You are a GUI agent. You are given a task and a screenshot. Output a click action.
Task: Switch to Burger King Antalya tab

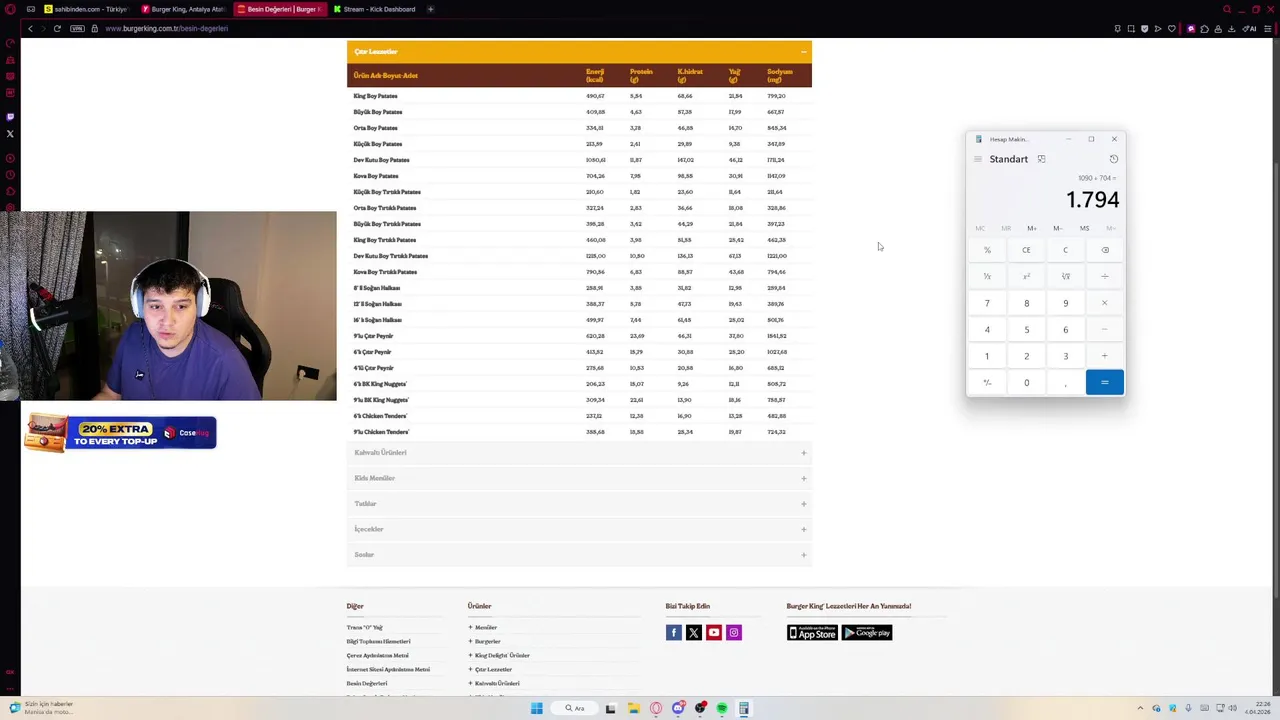pos(183,9)
